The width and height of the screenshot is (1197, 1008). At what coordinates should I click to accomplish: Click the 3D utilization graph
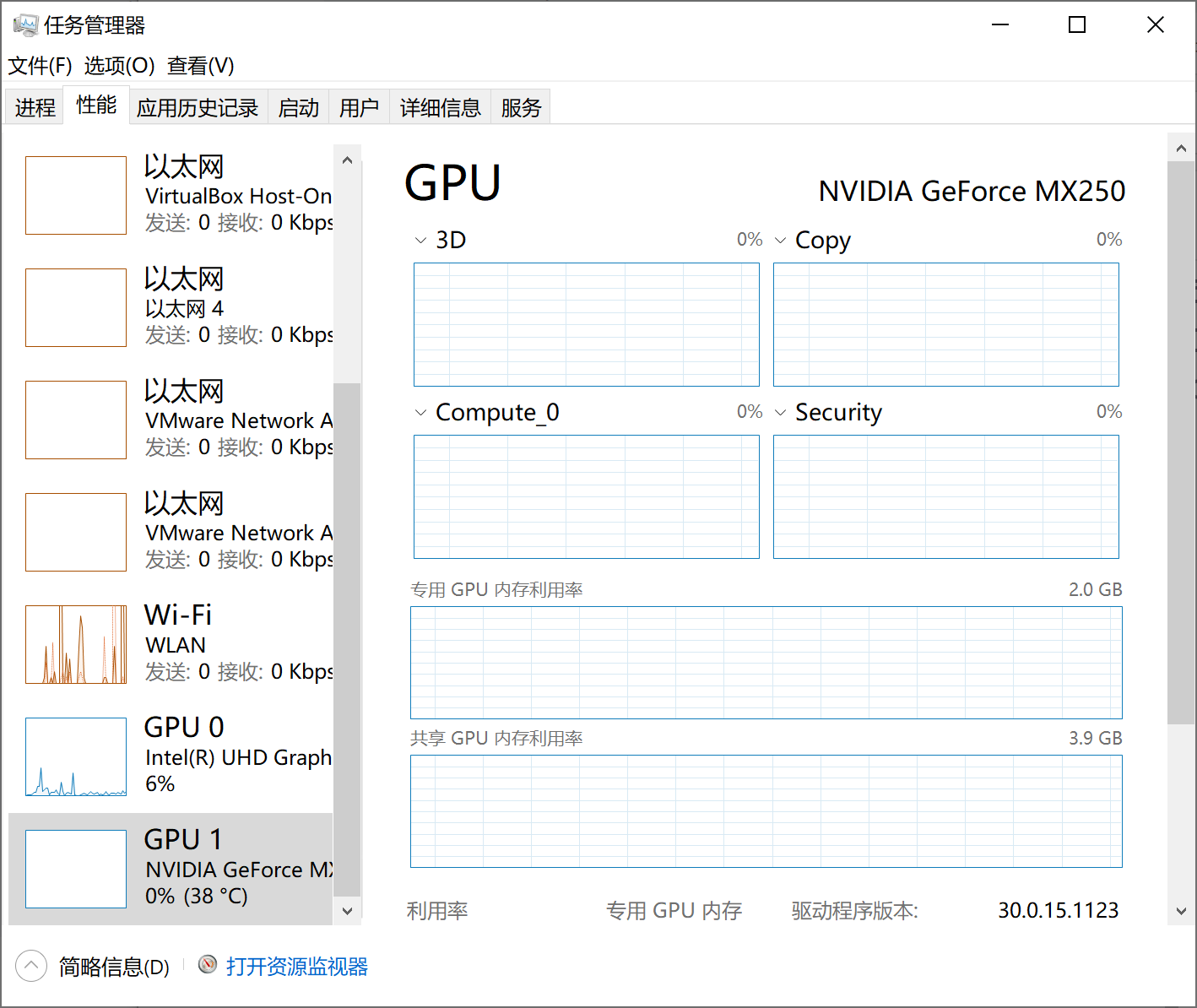tap(587, 324)
